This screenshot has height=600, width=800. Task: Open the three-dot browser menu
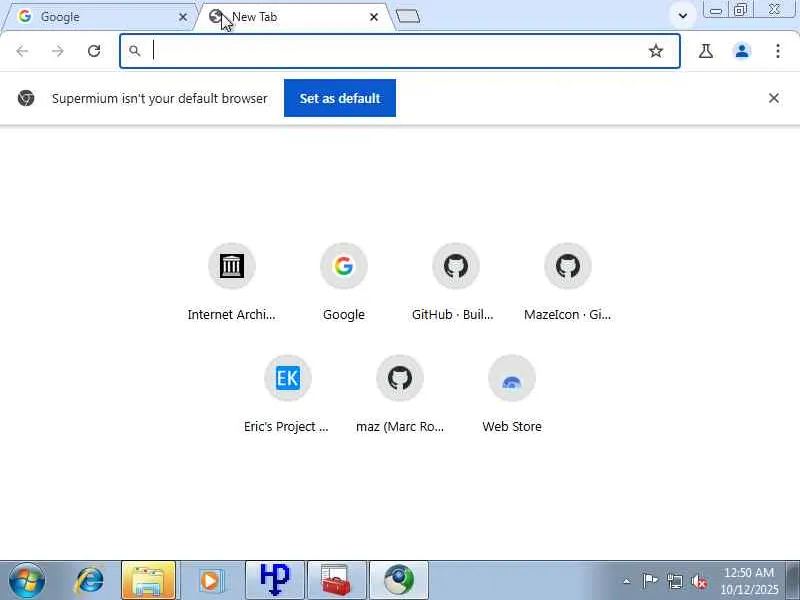click(778, 51)
